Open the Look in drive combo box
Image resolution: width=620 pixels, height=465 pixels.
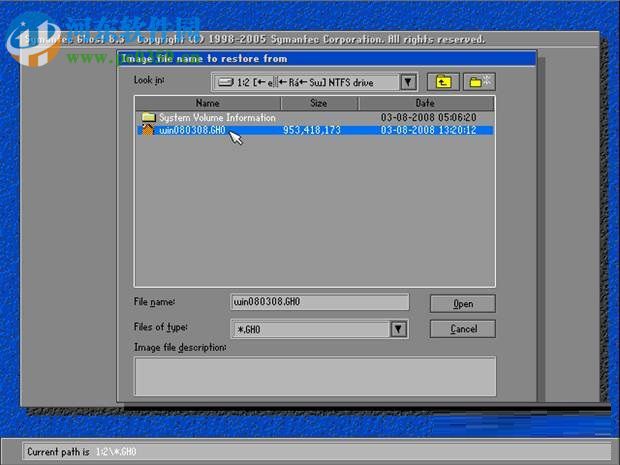pyautogui.click(x=314, y=82)
